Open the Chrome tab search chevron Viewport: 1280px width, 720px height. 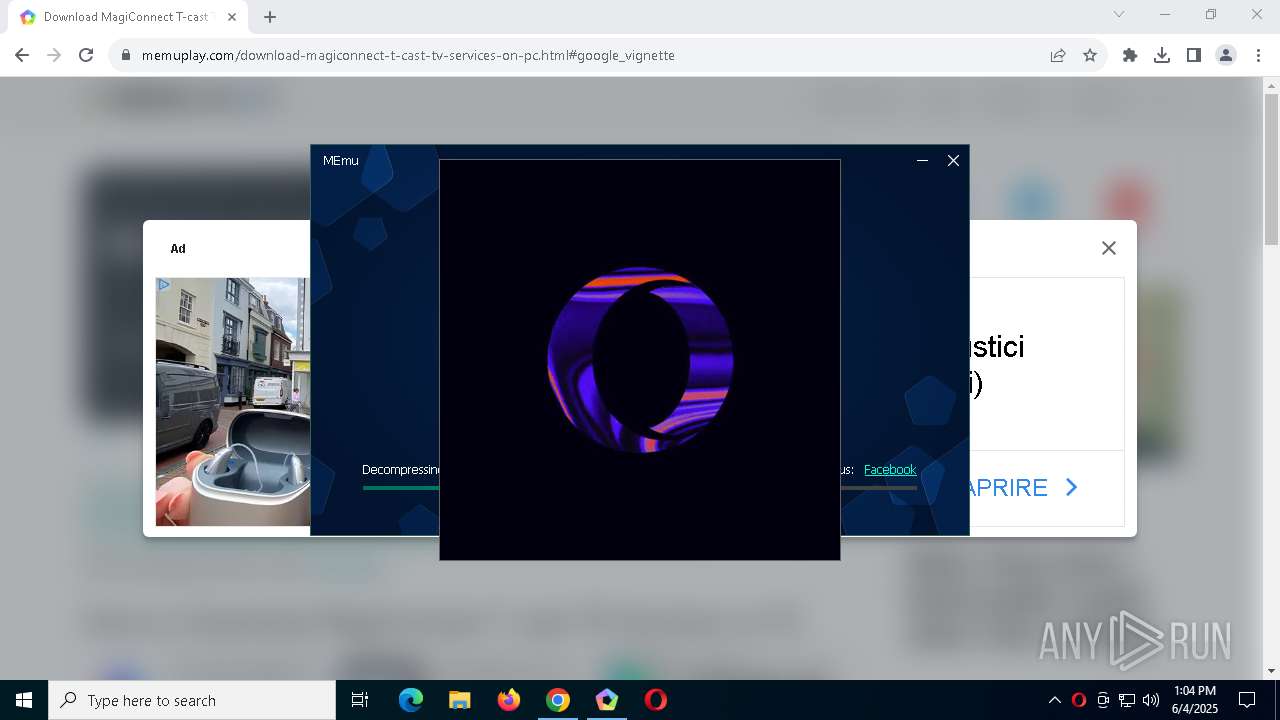(1119, 14)
